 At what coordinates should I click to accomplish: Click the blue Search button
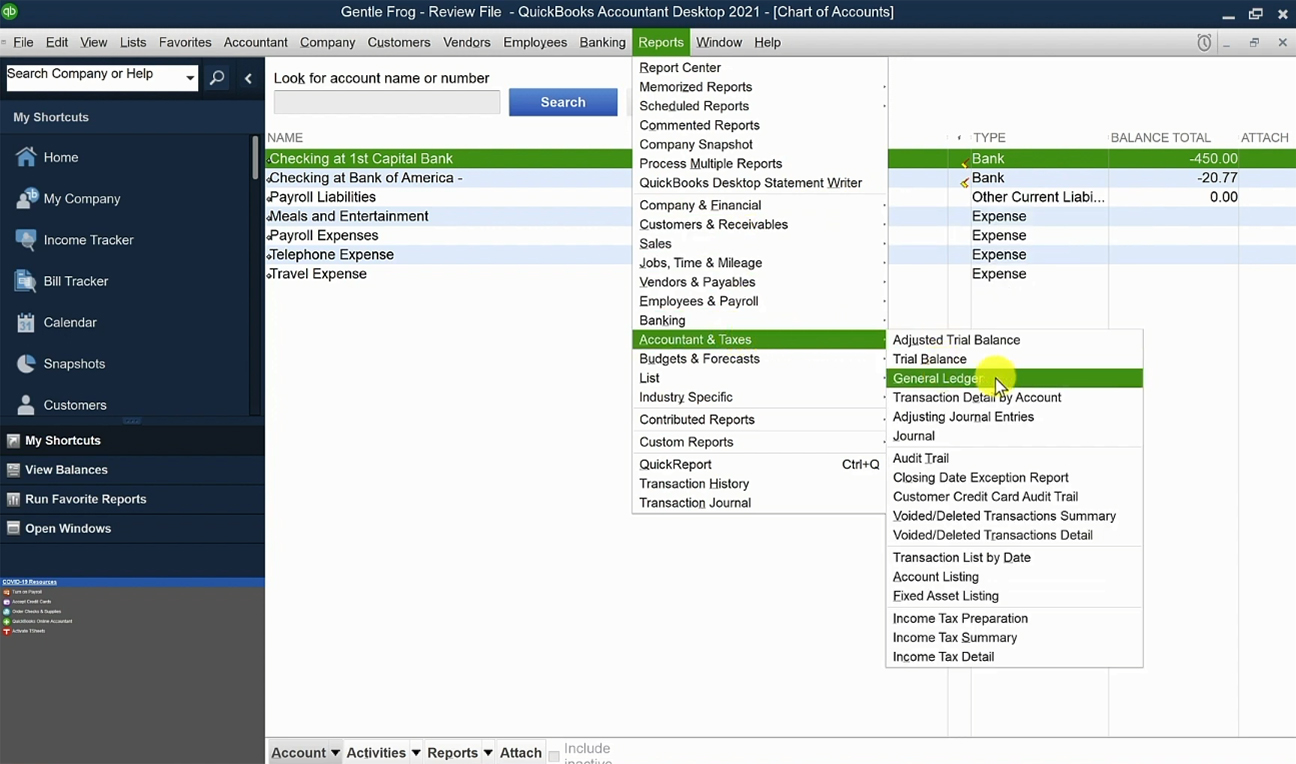pyautogui.click(x=563, y=102)
